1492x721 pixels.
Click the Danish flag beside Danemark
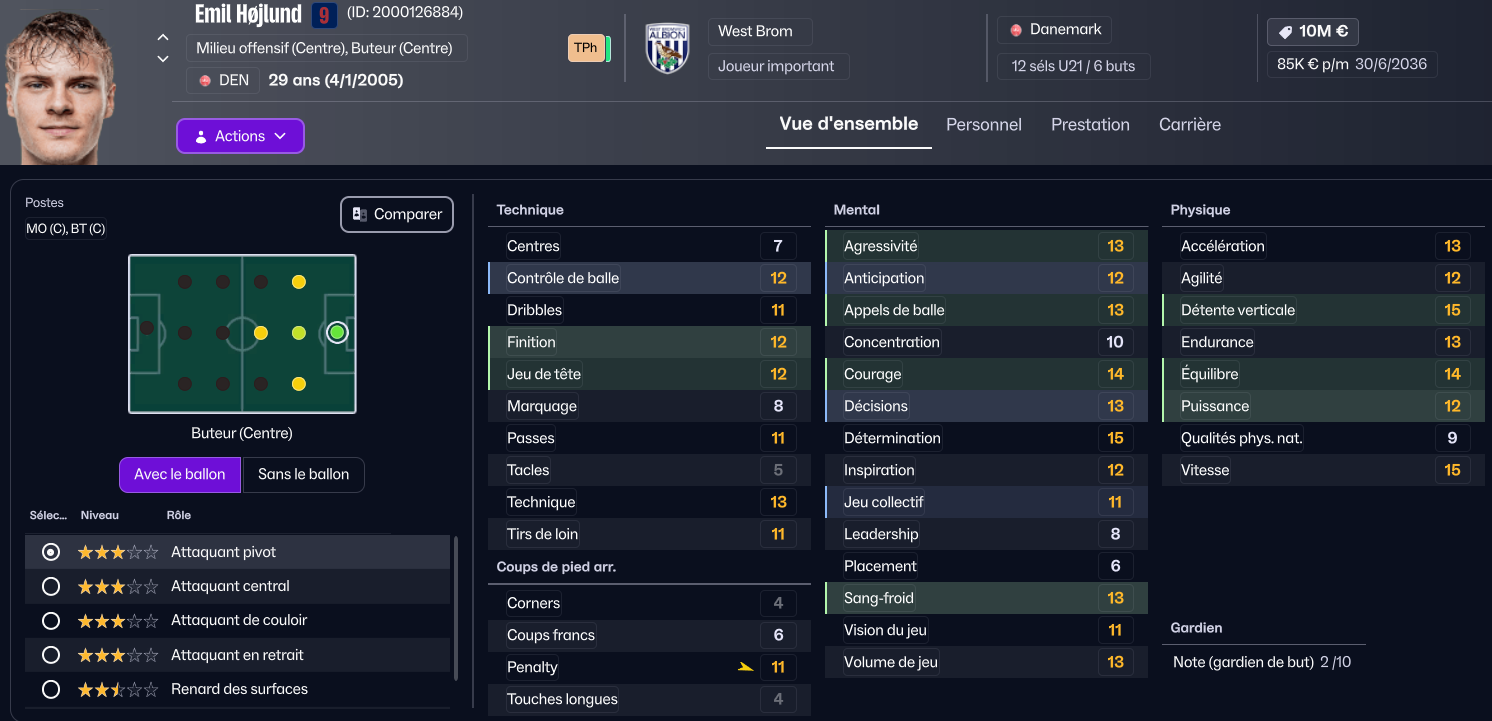1016,30
